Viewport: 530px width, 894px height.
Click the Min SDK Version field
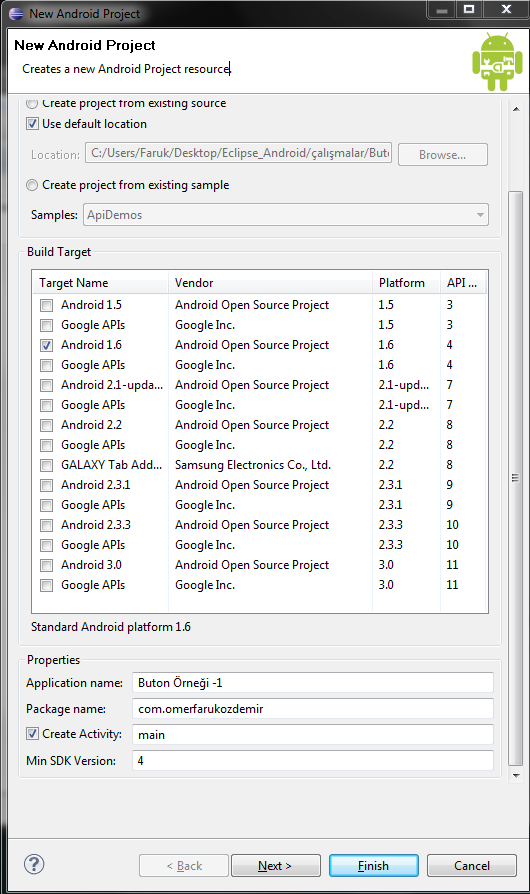pyautogui.click(x=312, y=761)
